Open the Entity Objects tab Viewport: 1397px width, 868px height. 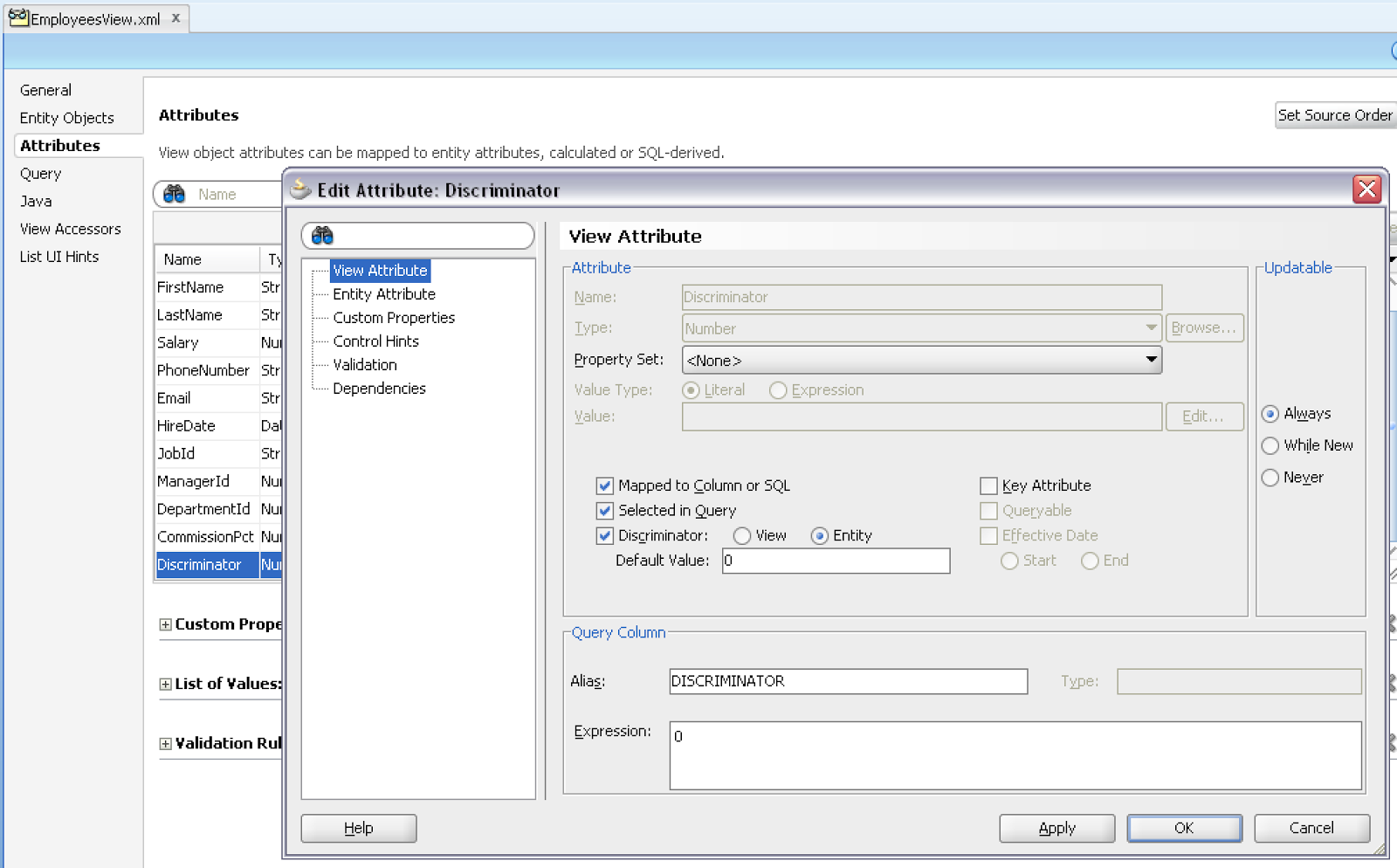[67, 118]
